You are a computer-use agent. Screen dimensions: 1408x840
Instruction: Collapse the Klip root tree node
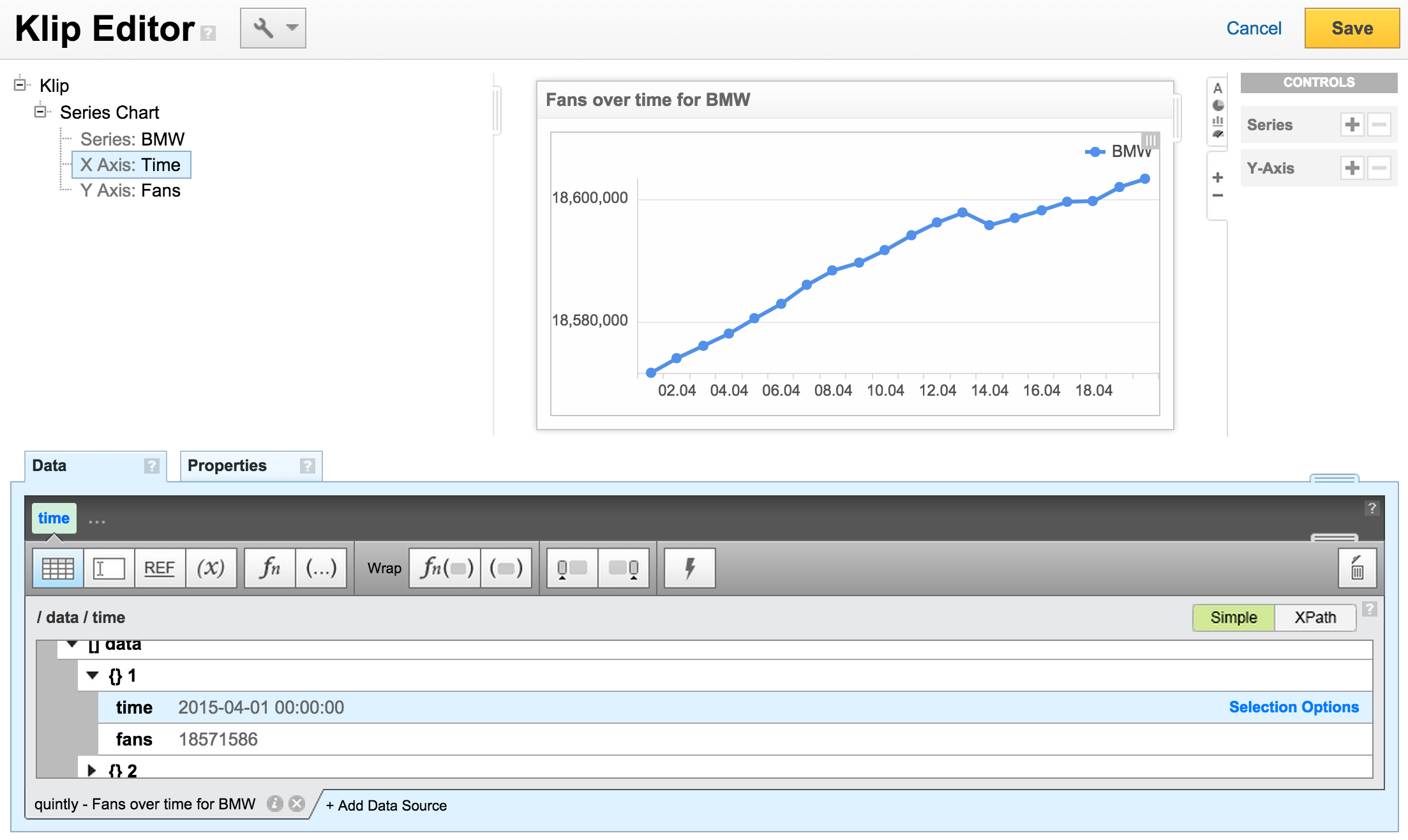tap(20, 84)
